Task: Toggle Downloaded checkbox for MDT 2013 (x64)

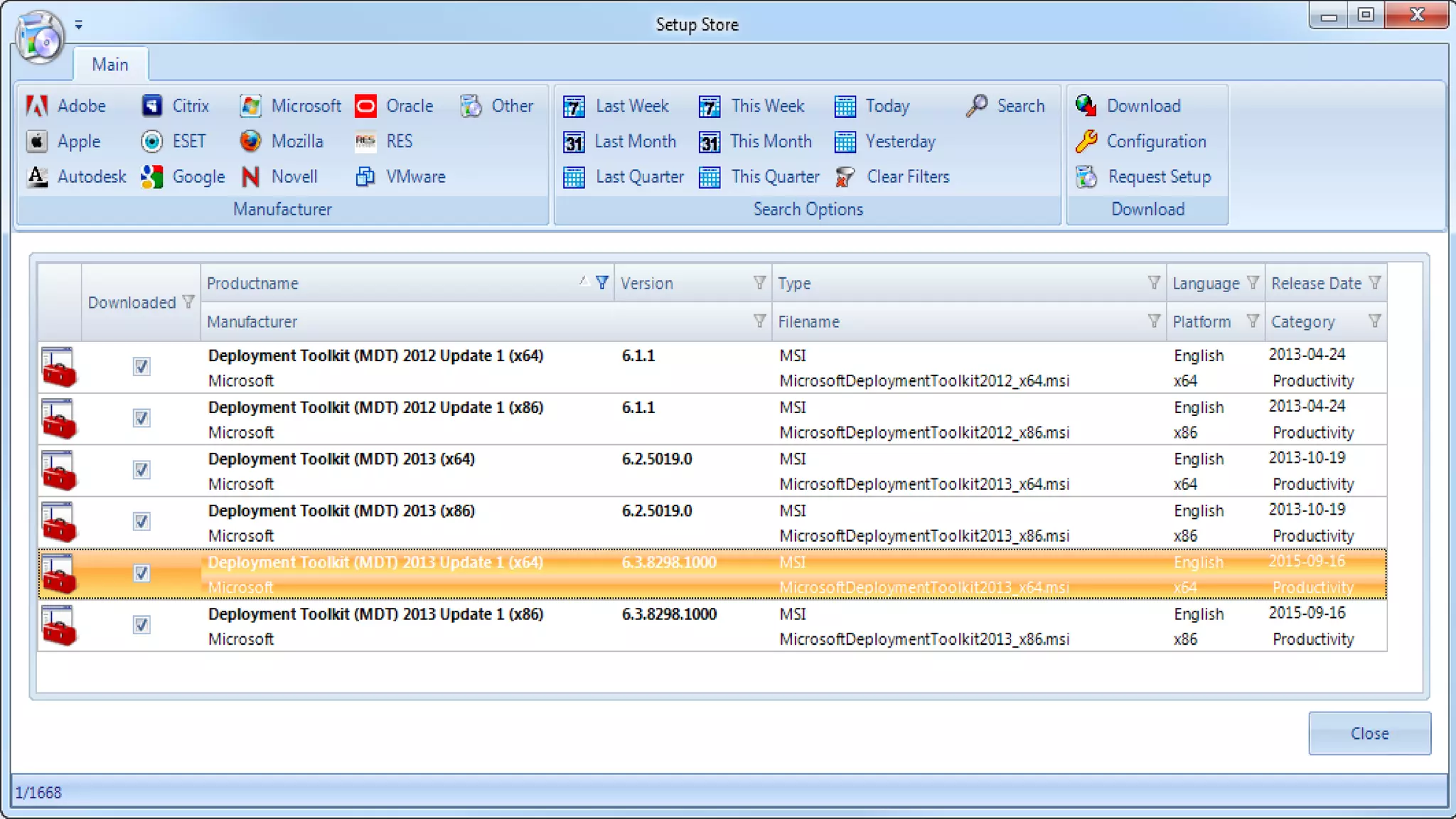Action: (x=141, y=470)
